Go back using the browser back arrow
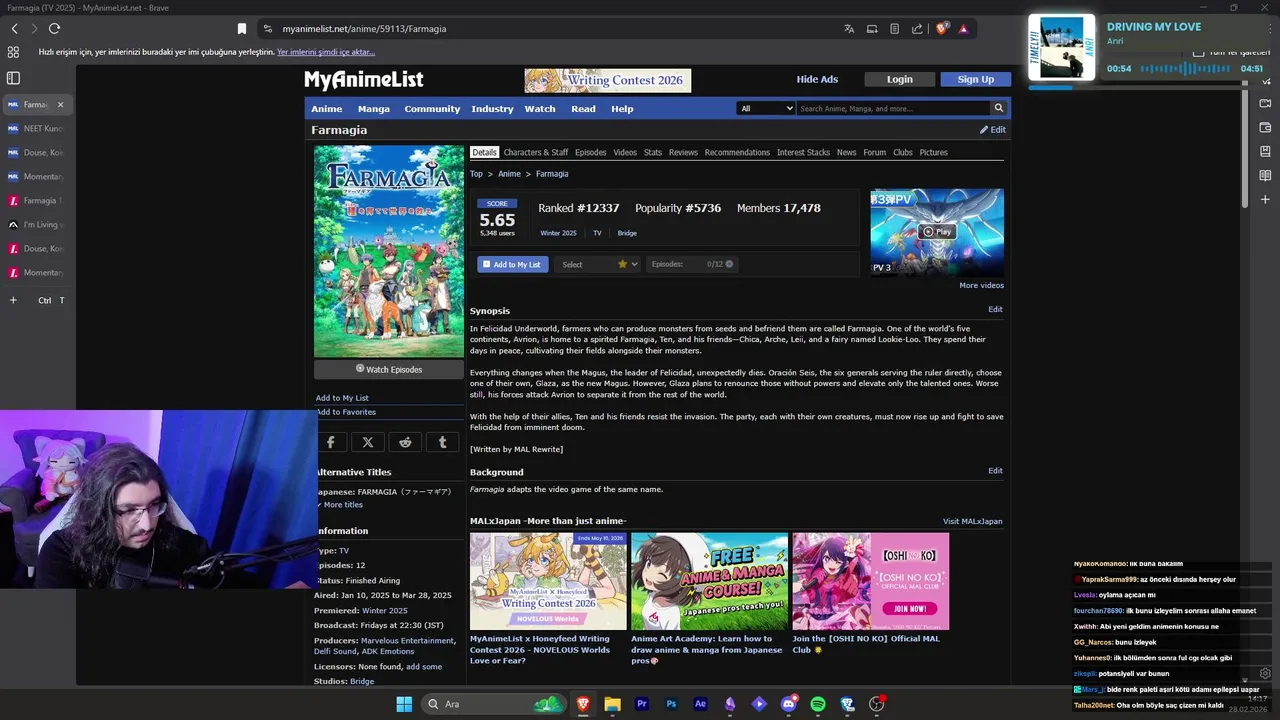 tap(14, 29)
